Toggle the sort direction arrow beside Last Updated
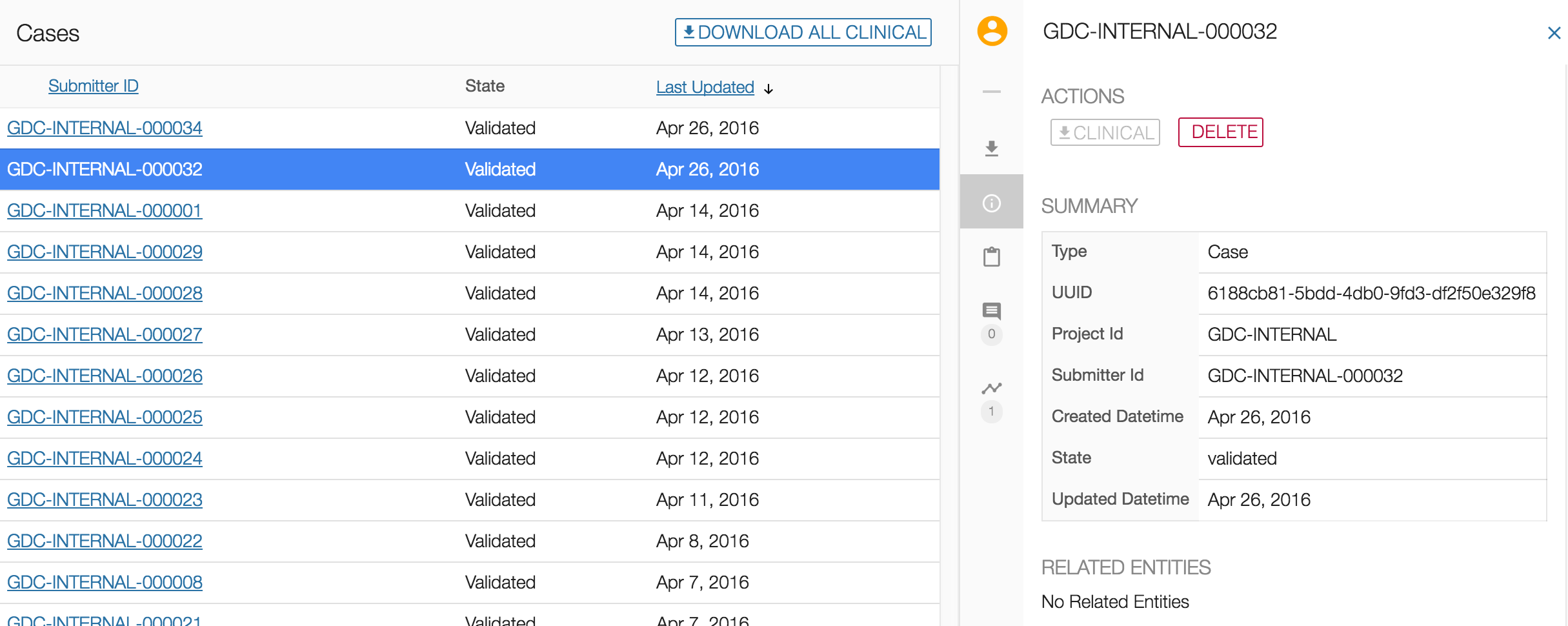 click(769, 89)
